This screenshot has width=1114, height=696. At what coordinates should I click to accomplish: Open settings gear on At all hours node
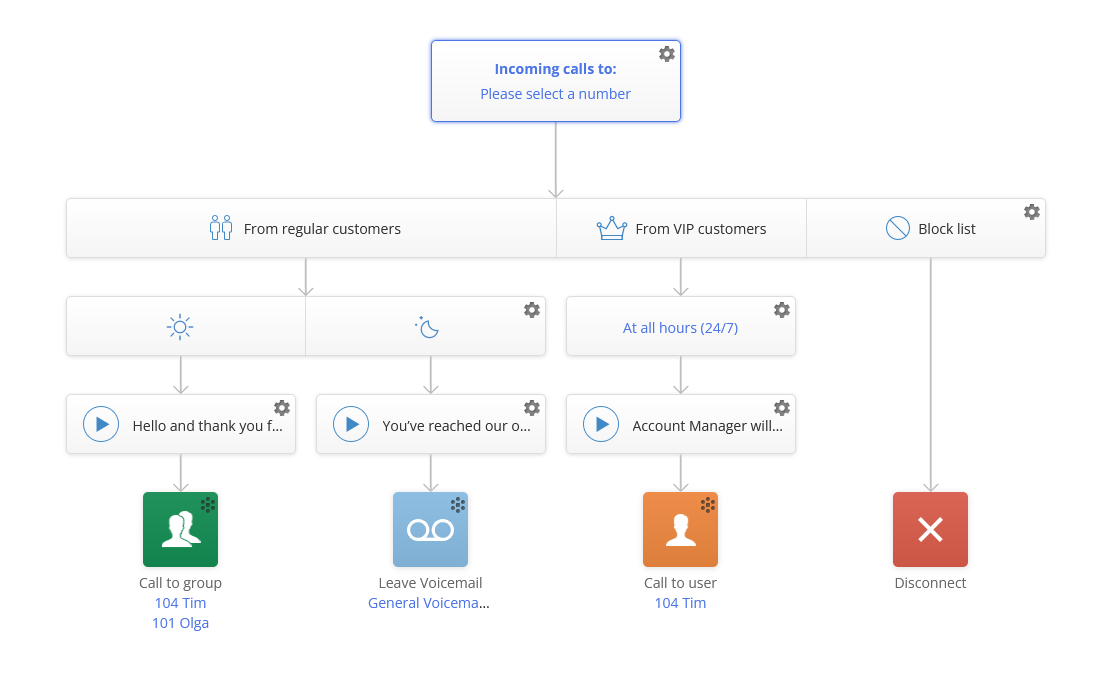pyautogui.click(x=782, y=310)
